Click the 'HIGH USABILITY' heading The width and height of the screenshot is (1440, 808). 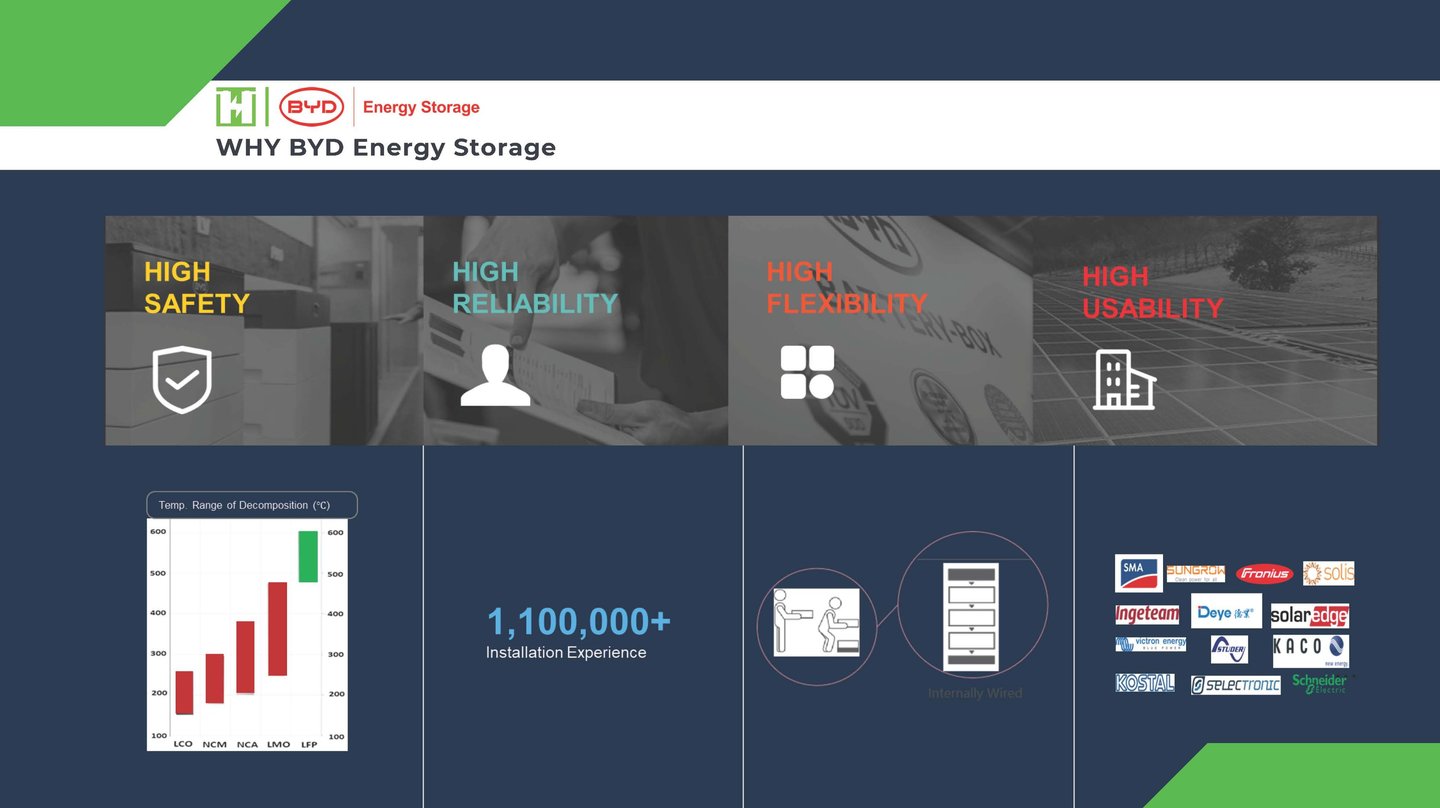click(x=1152, y=292)
